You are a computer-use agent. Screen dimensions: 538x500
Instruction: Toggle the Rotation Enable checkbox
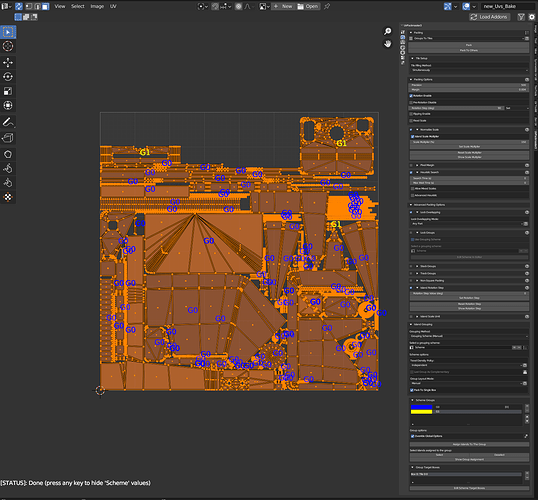click(x=411, y=96)
